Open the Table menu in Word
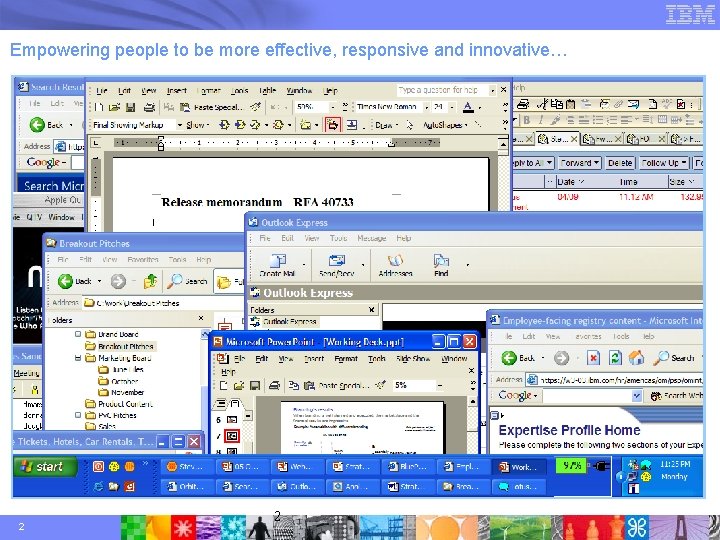The height and width of the screenshot is (540, 720). coord(267,90)
